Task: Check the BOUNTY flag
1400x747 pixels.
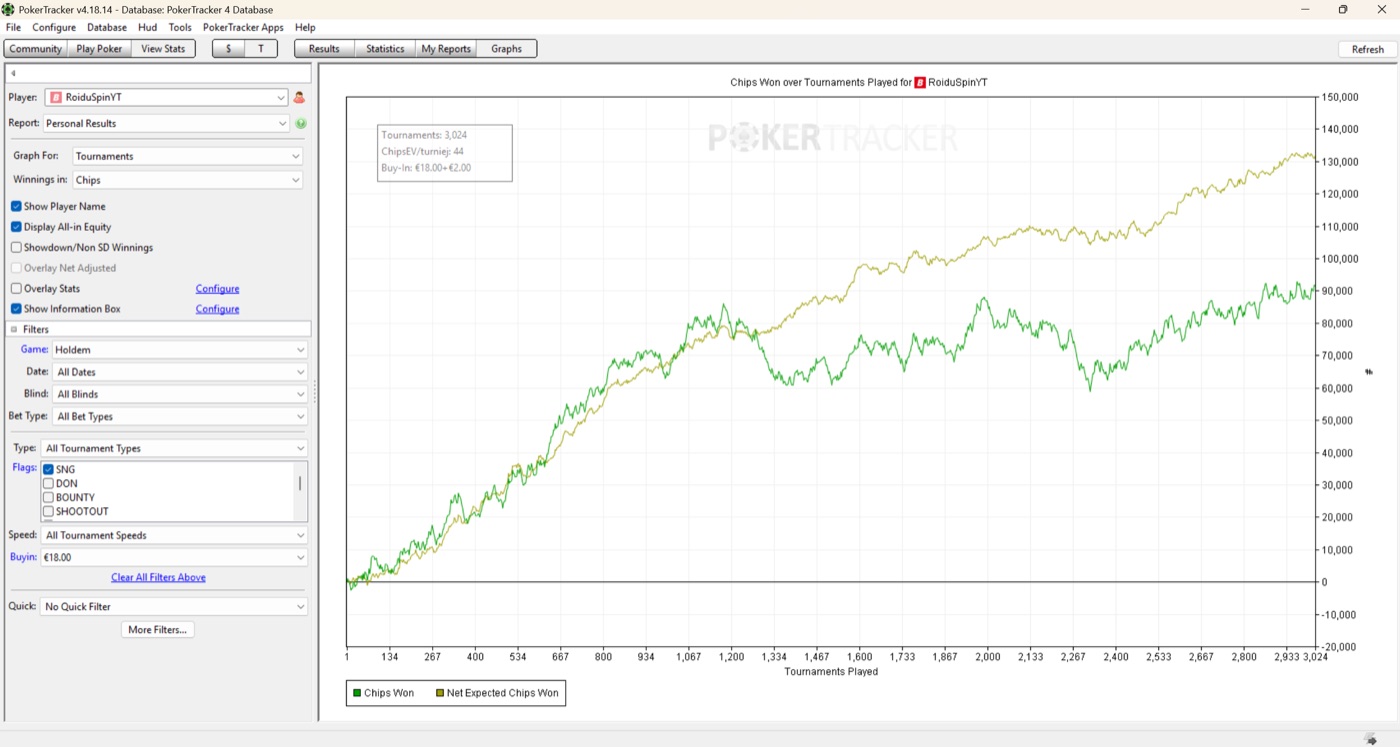Action: [48, 498]
